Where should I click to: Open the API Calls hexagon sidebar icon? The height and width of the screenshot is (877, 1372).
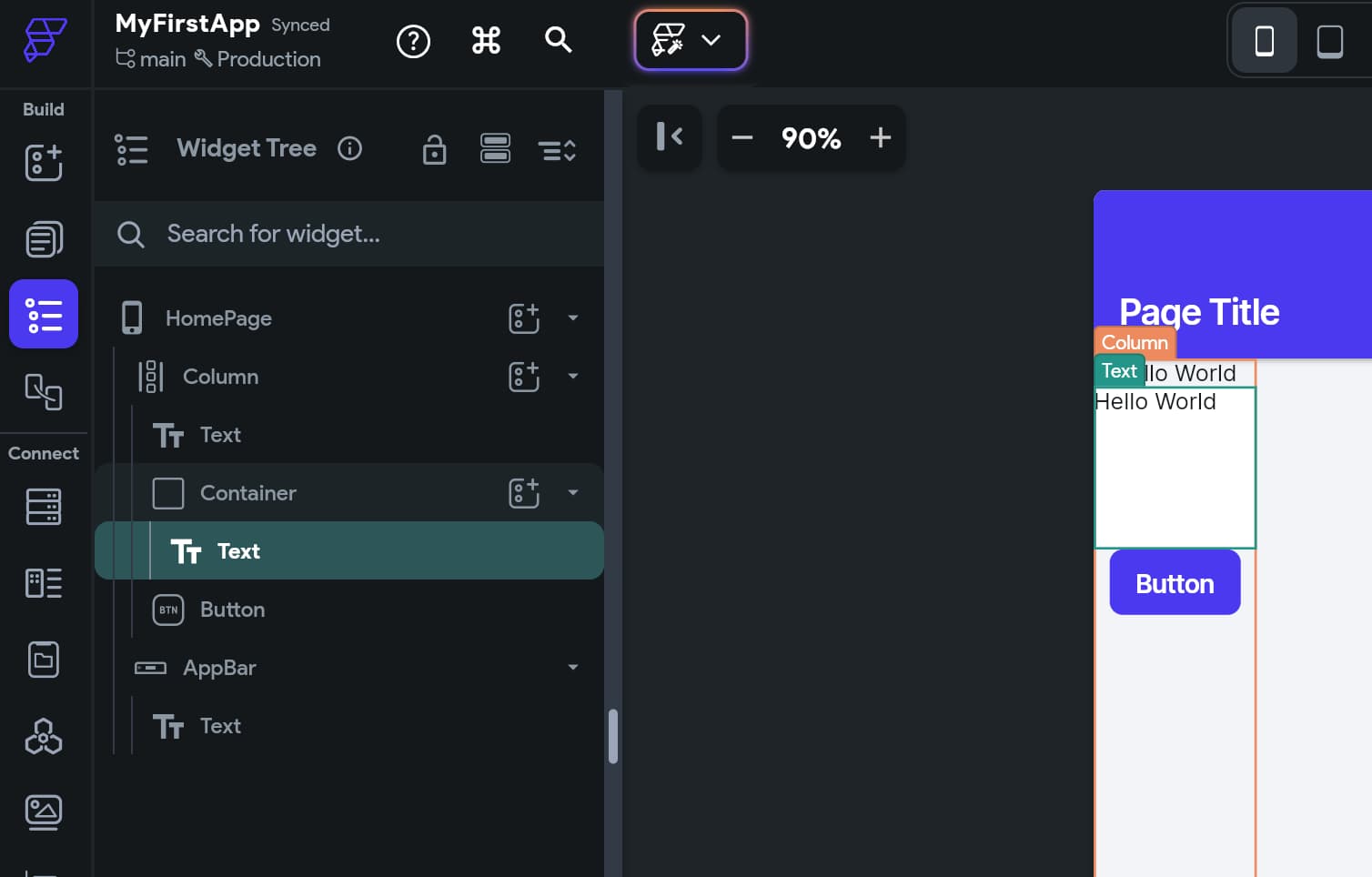click(44, 736)
